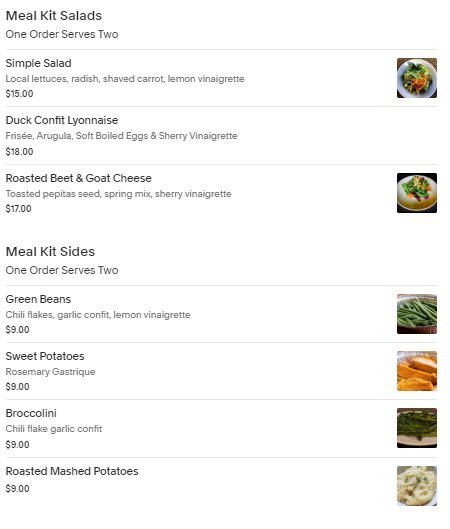Screen dimensions: 450x529
Task: View the Sweet Potatoes thumbnail image
Action: tap(417, 371)
